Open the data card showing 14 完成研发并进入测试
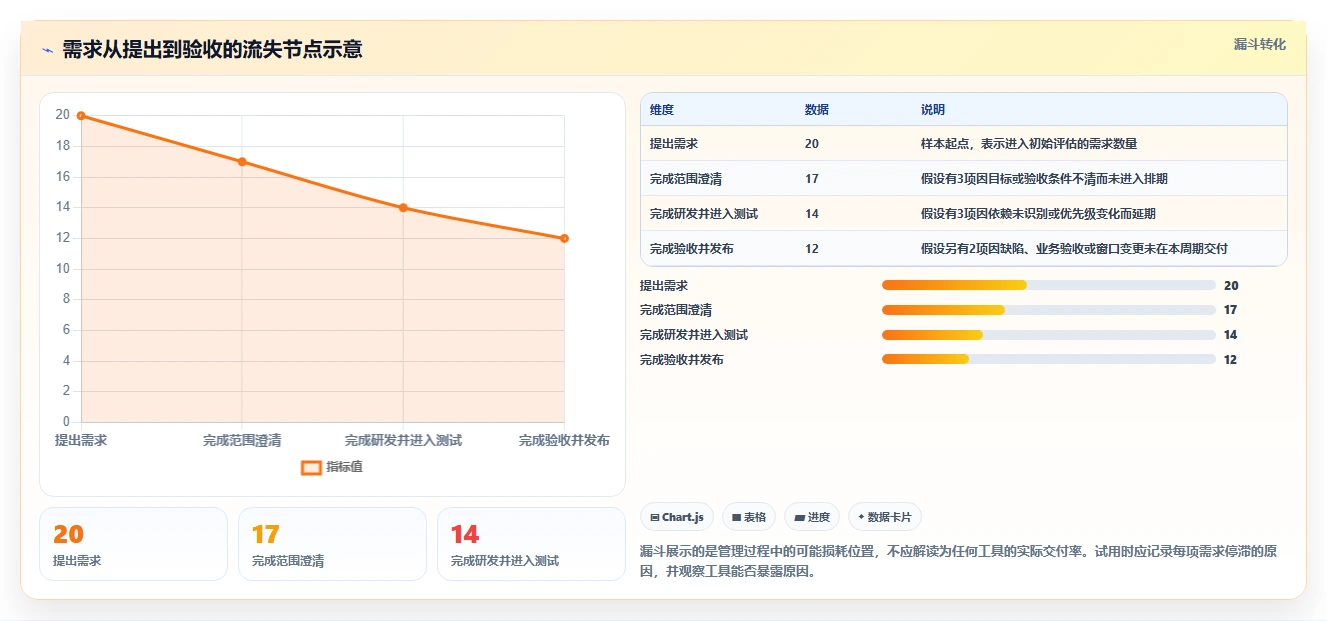 pyautogui.click(x=531, y=544)
